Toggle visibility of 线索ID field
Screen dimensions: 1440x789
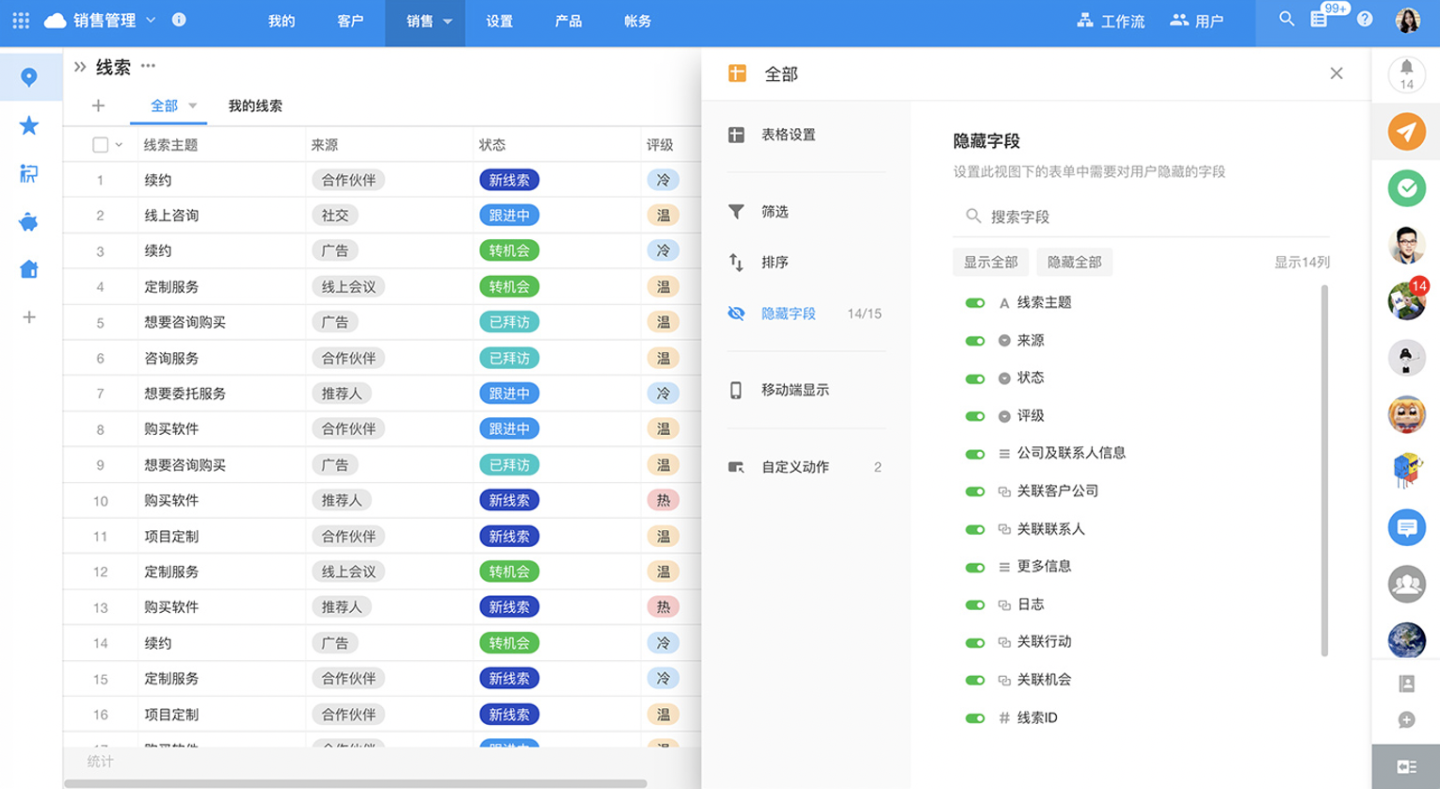[x=975, y=718]
